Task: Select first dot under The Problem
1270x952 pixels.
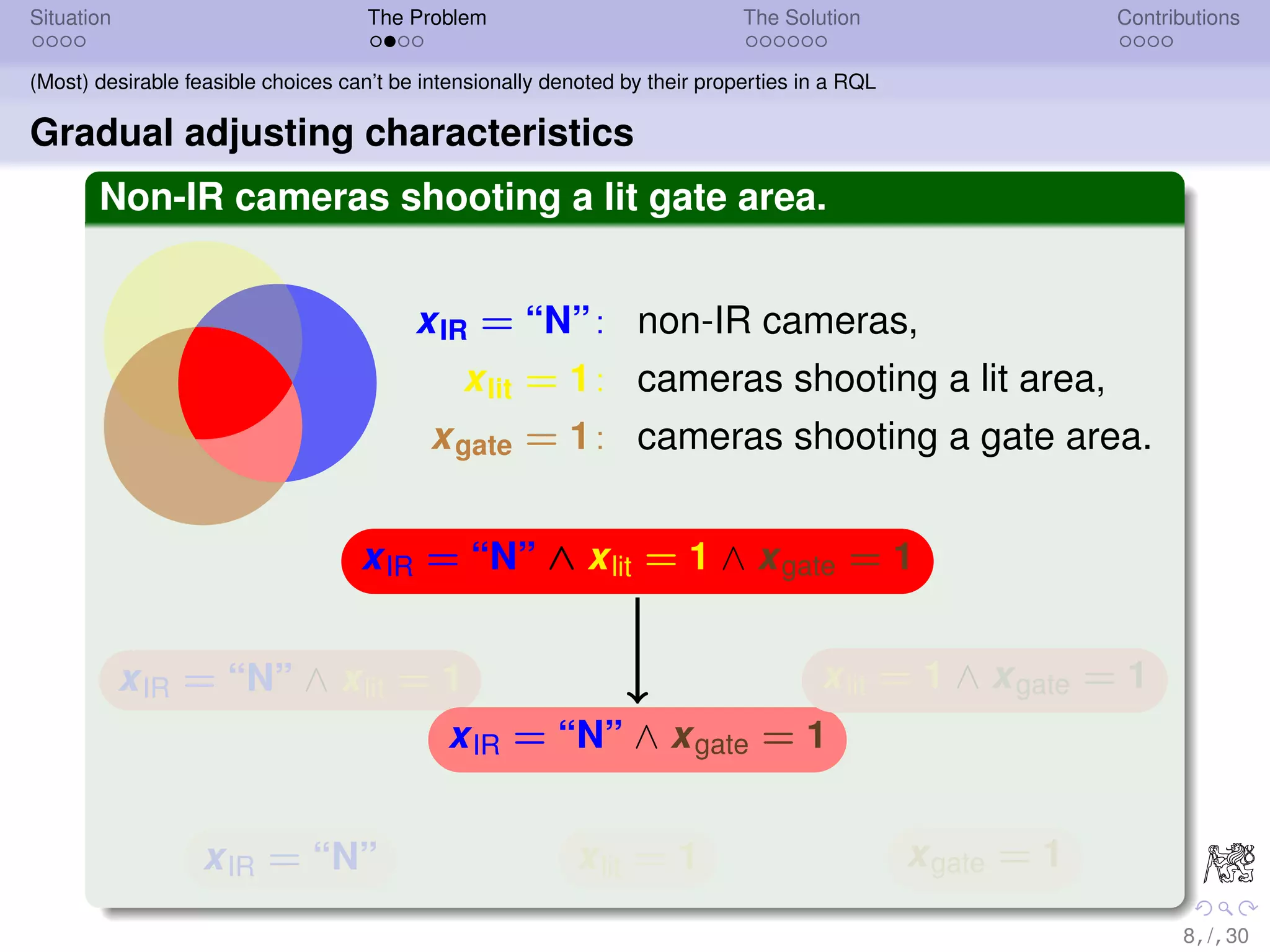Action: point(376,42)
